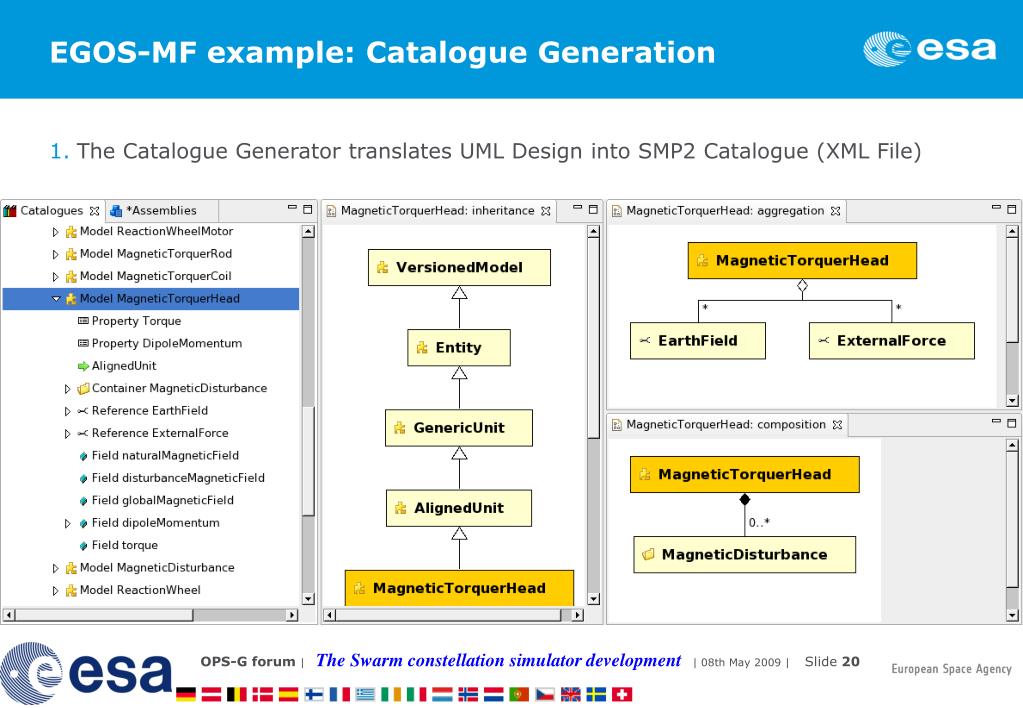Click the Assemblies tab icon

116,211
